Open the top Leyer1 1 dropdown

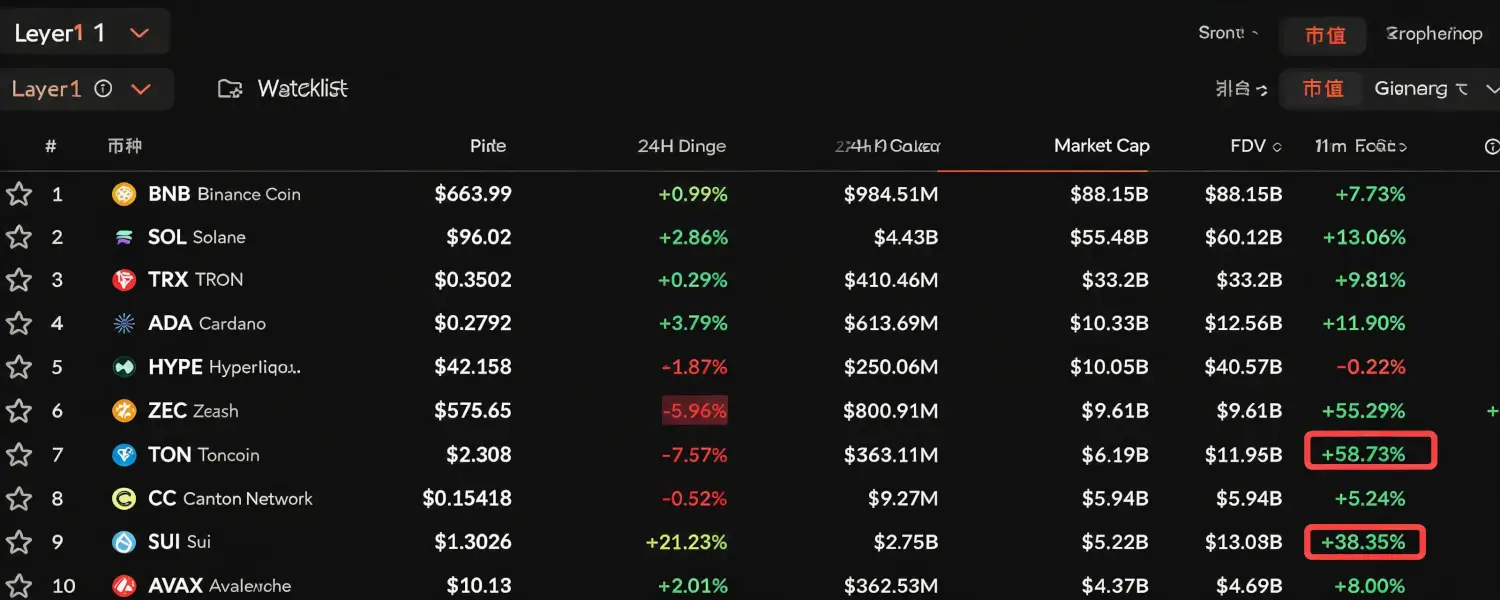click(84, 32)
